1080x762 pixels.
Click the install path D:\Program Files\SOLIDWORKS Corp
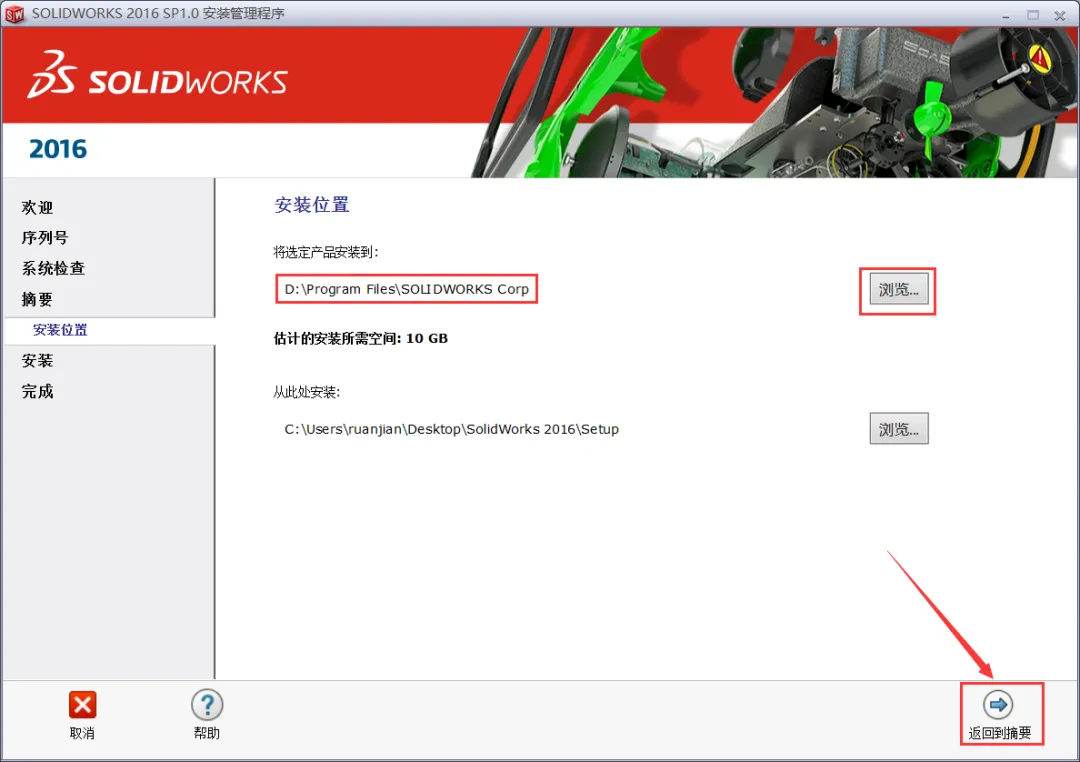click(406, 289)
